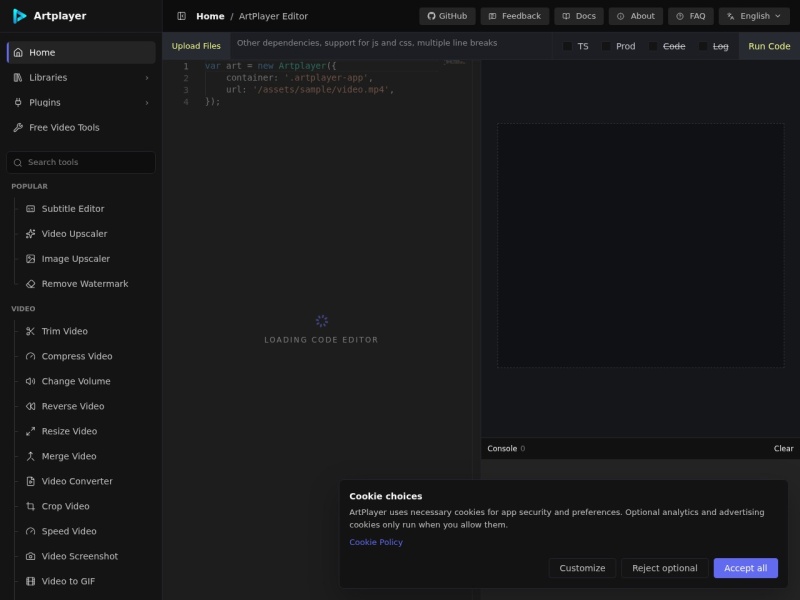
Task: Expand the Libraries submenu chevron
Action: (x=147, y=78)
